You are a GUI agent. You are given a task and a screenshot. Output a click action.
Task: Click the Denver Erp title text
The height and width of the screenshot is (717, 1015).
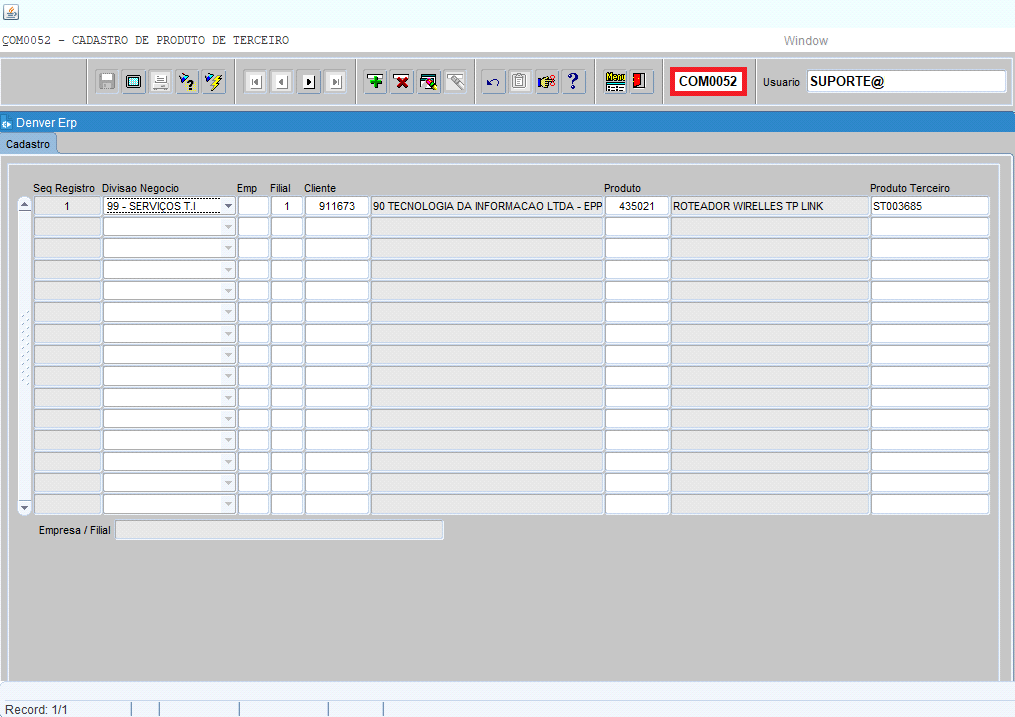pos(47,123)
